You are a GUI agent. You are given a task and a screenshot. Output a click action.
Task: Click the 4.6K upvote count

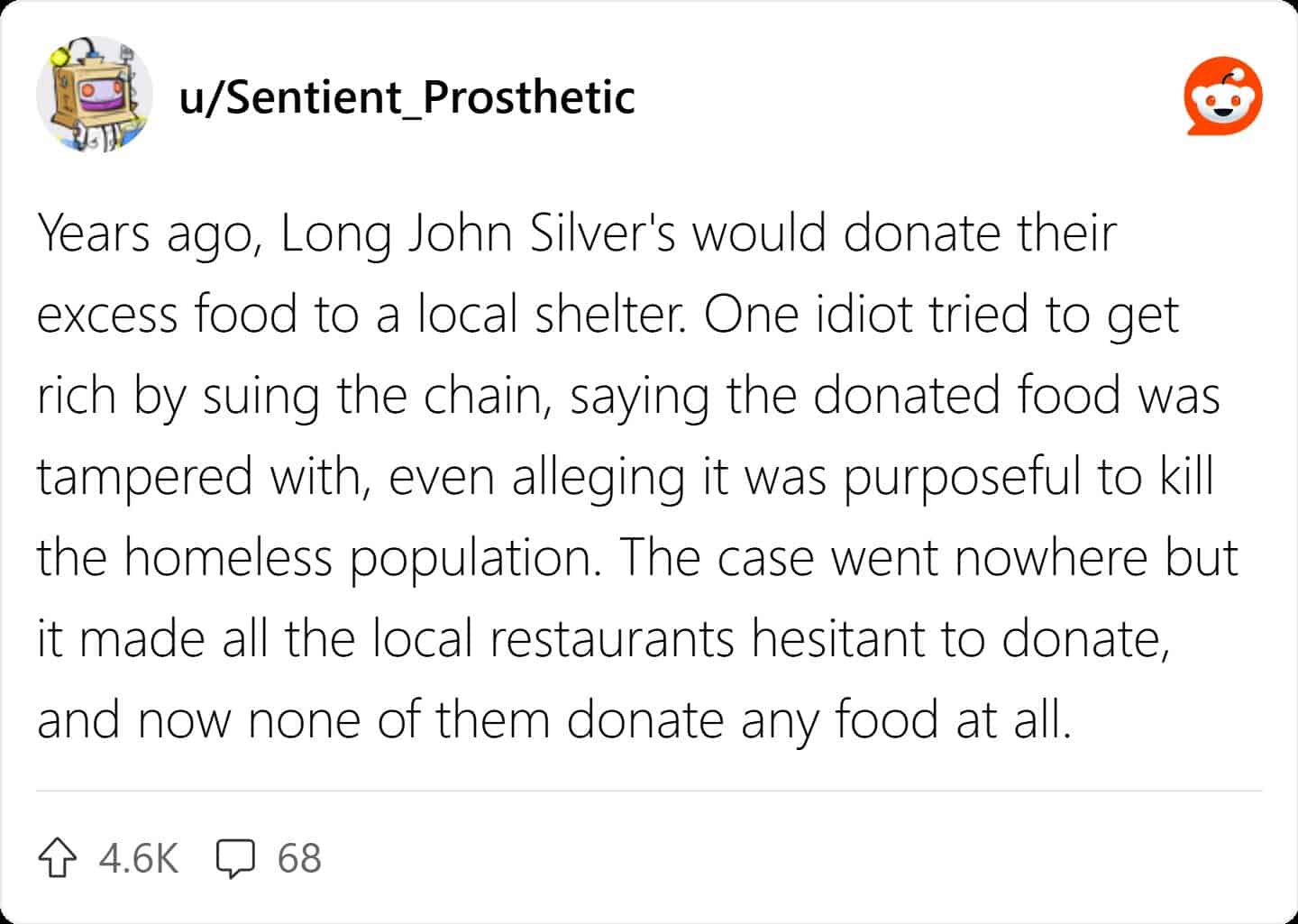click(139, 858)
